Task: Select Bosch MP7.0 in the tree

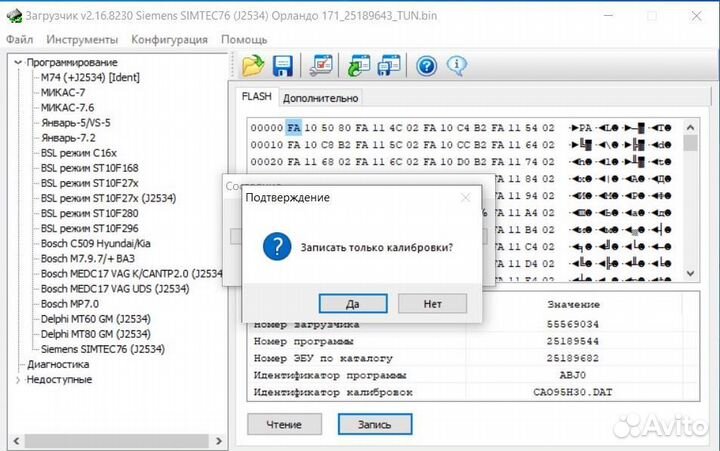Action: (x=70, y=303)
